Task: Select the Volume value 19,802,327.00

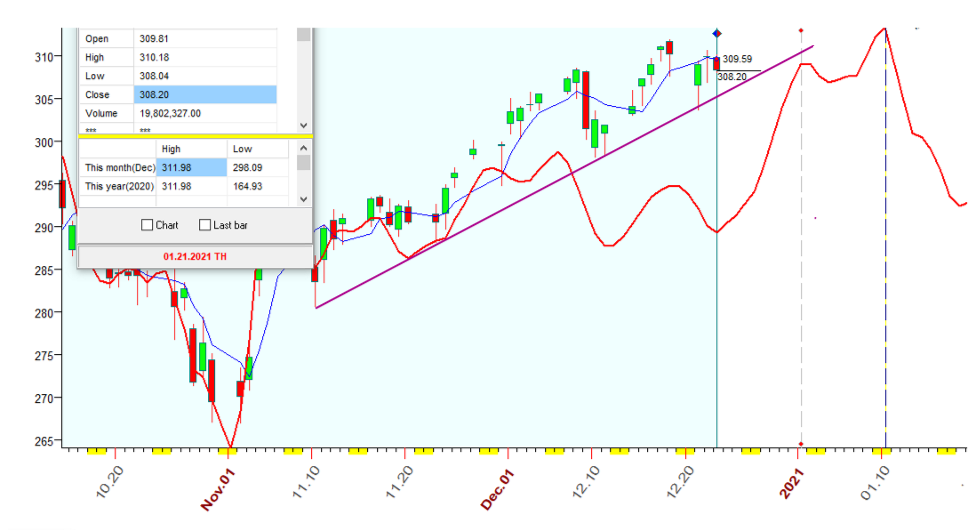Action: (205, 114)
